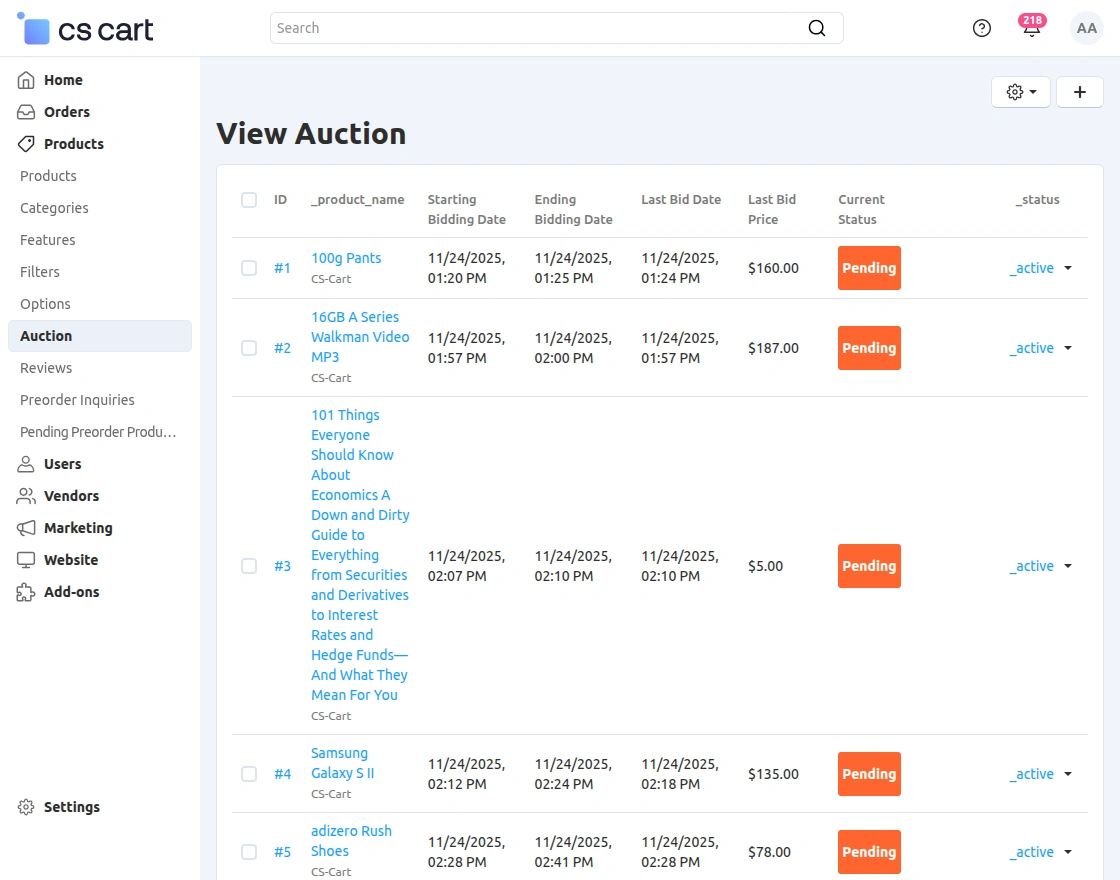This screenshot has height=880, width=1120.
Task: Tick the checkbox for auction #1 100g Pants
Action: click(249, 268)
